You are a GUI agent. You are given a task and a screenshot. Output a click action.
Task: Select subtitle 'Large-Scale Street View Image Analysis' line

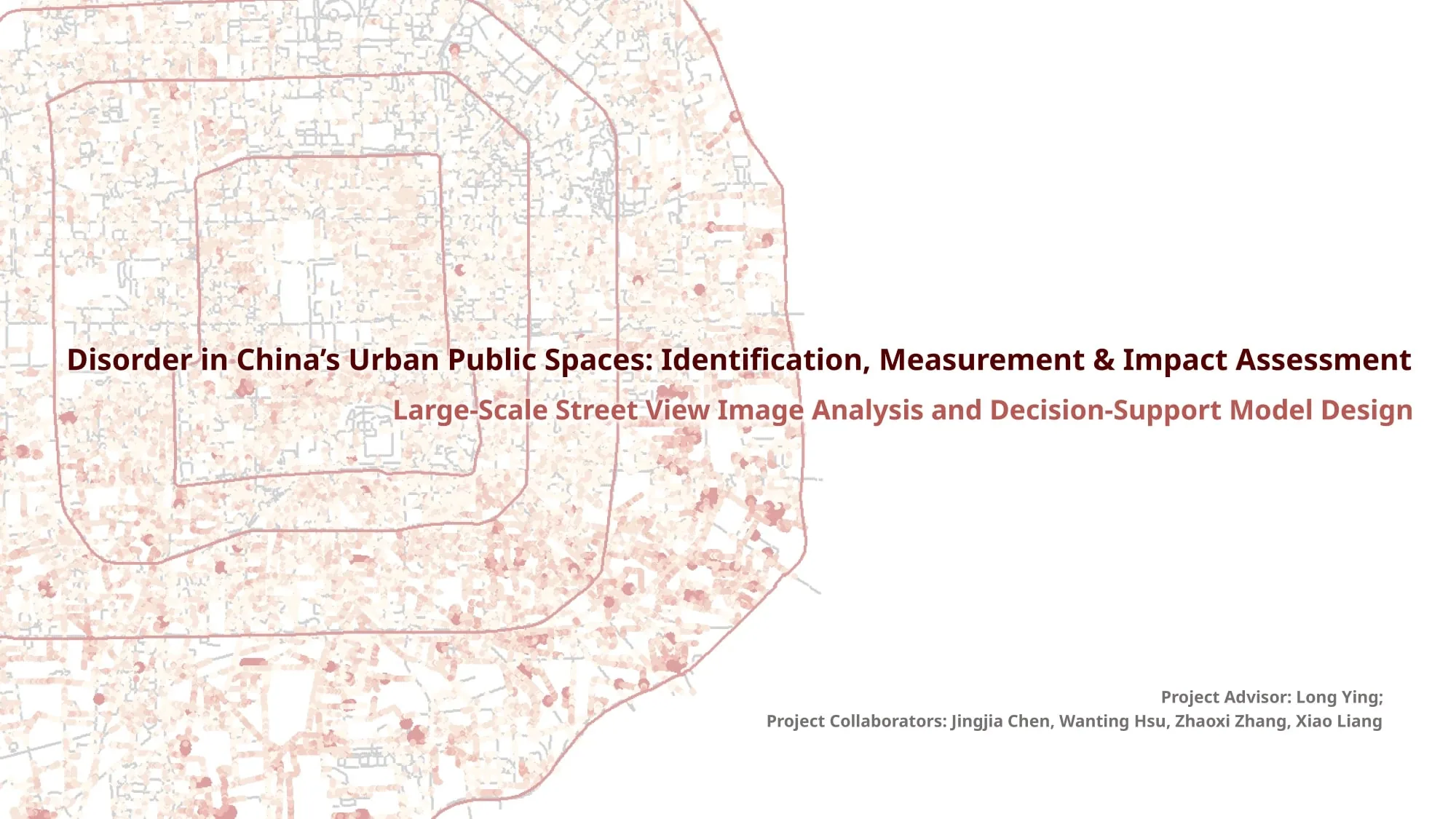coord(903,411)
